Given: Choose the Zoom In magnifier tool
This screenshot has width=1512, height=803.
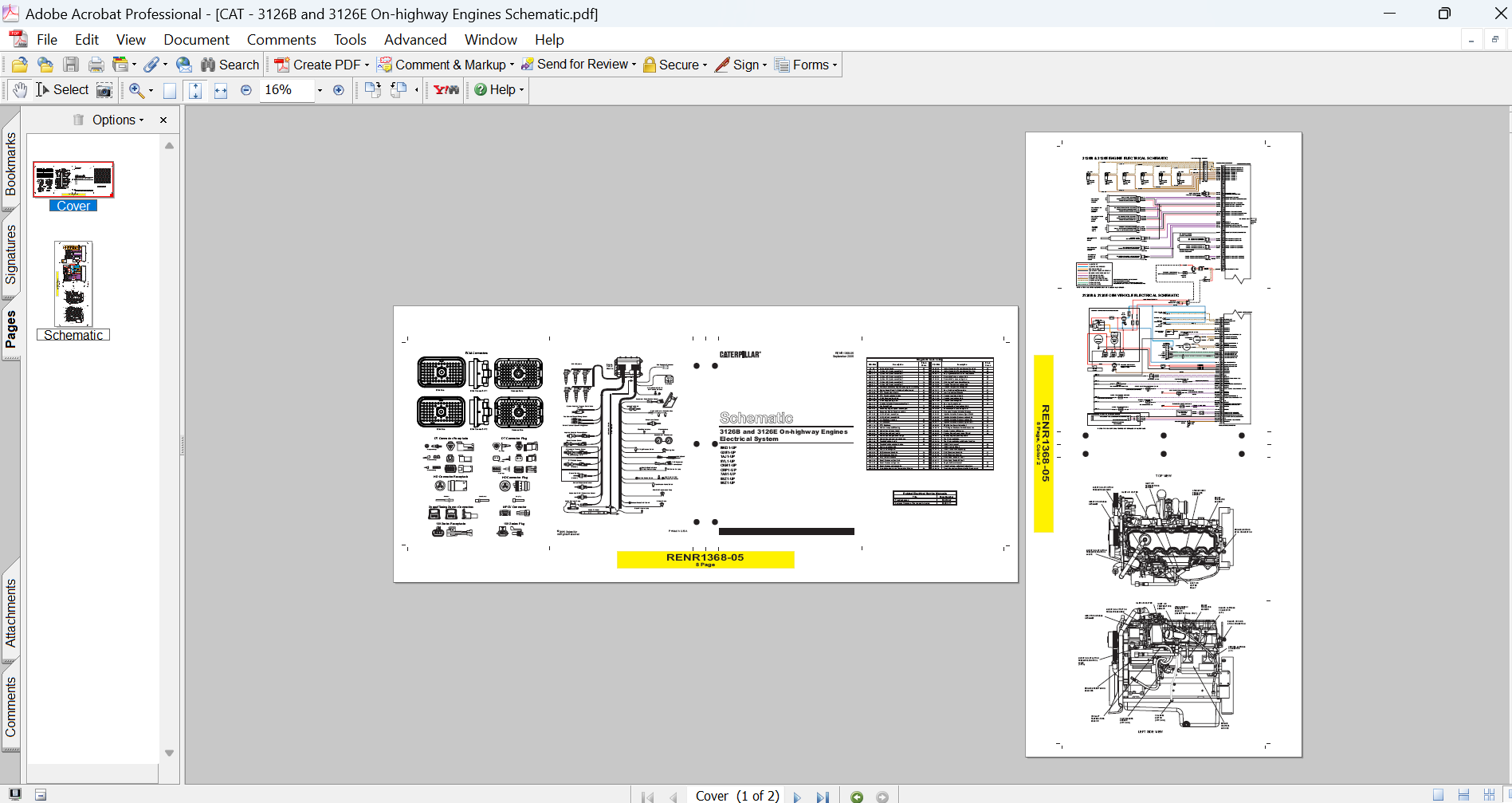Looking at the screenshot, I should click(x=136, y=90).
